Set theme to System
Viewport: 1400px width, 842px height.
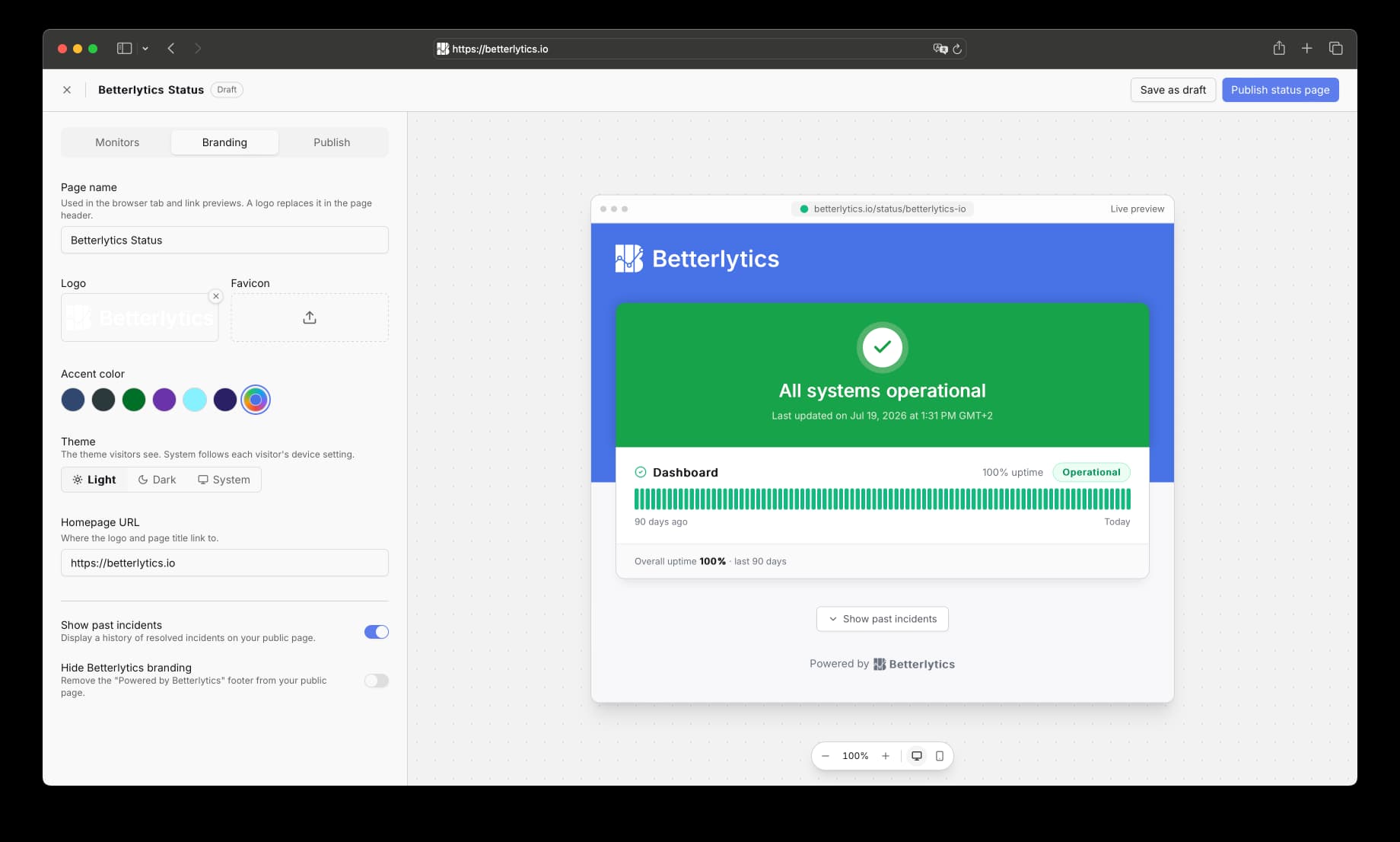[224, 480]
